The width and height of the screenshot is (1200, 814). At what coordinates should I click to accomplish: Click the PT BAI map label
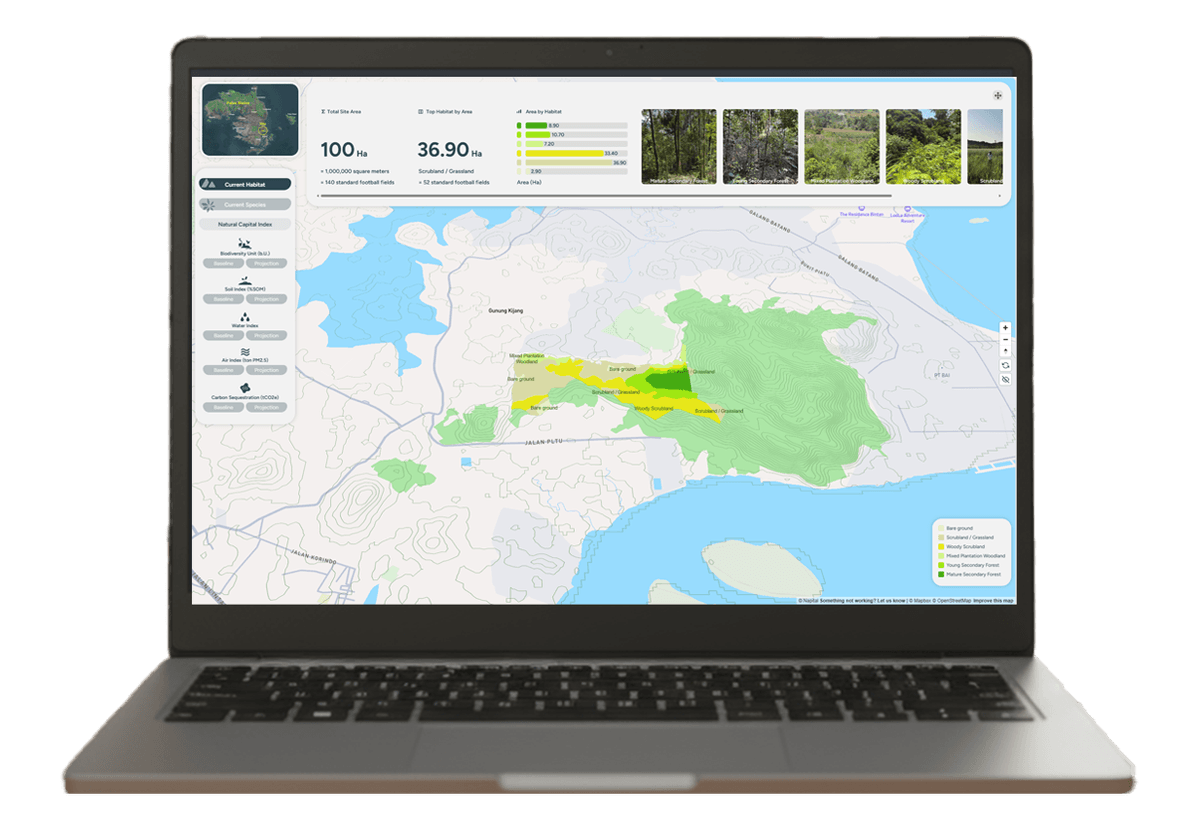click(942, 375)
